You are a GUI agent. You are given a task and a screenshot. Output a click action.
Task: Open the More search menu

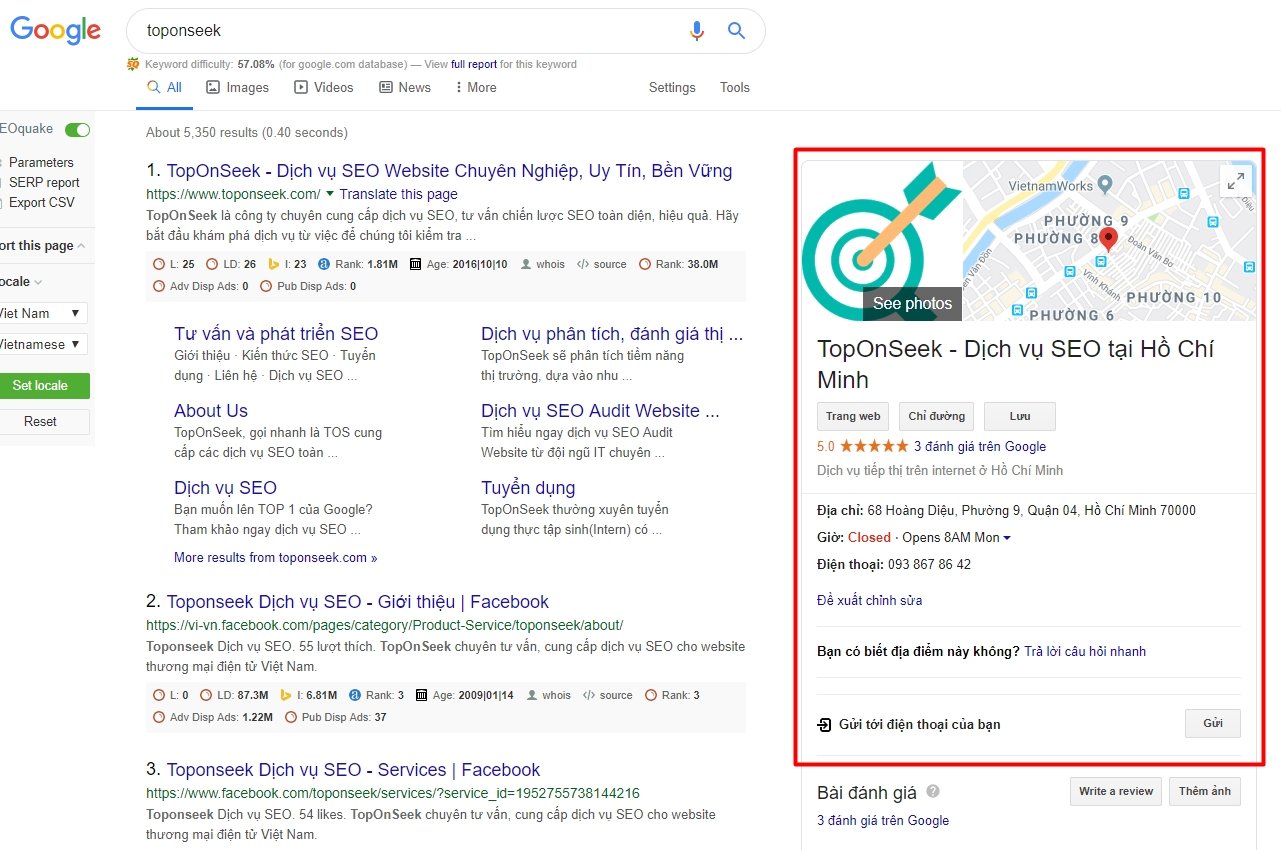[475, 88]
